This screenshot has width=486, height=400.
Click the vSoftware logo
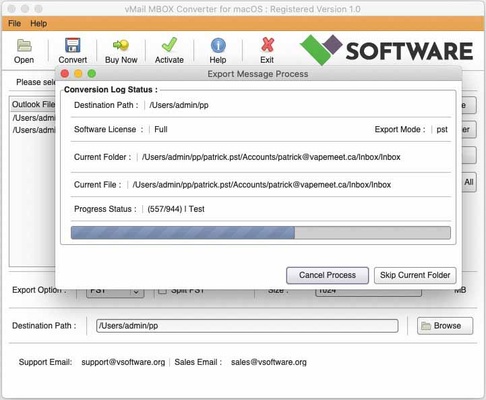click(387, 50)
